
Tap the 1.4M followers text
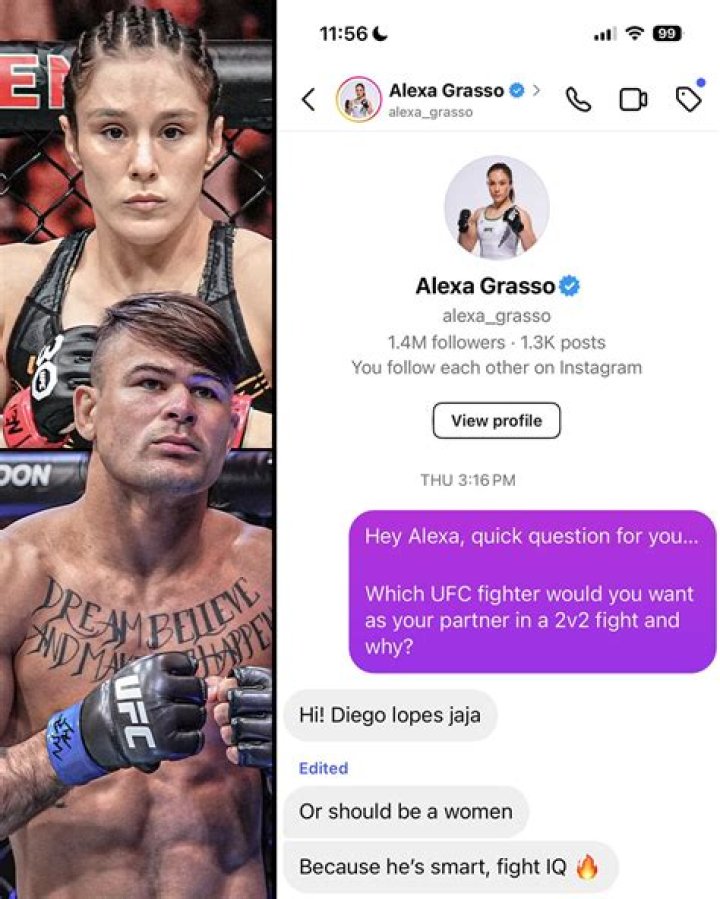pyautogui.click(x=446, y=342)
